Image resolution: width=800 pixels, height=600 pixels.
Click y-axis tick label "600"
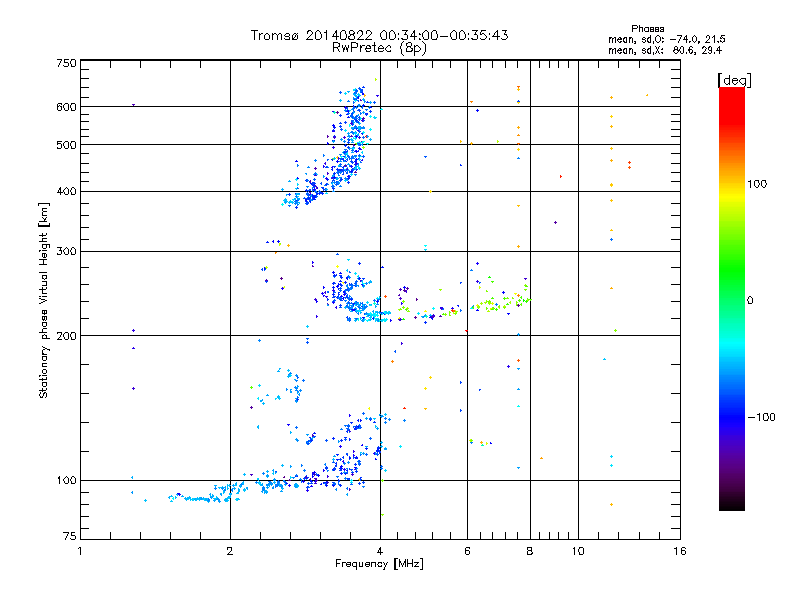pos(66,107)
